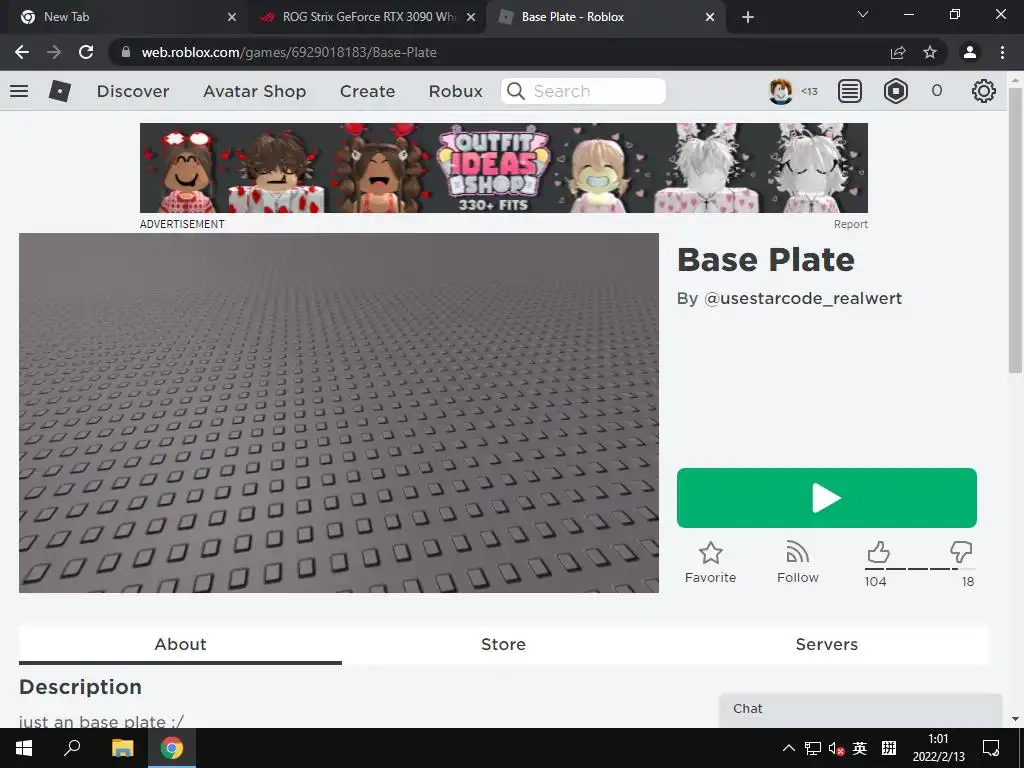Open the network tray icon
This screenshot has height=768, width=1024.
pyautogui.click(x=812, y=748)
